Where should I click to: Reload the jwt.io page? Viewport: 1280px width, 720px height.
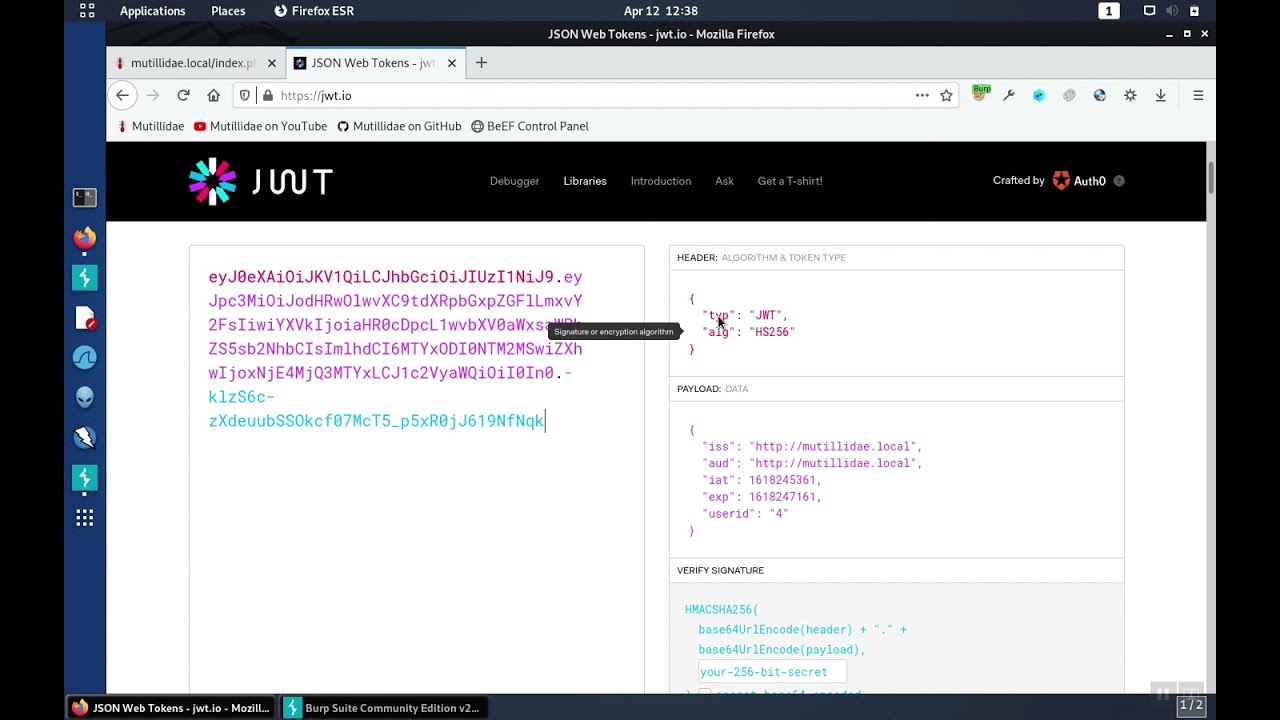coord(183,95)
